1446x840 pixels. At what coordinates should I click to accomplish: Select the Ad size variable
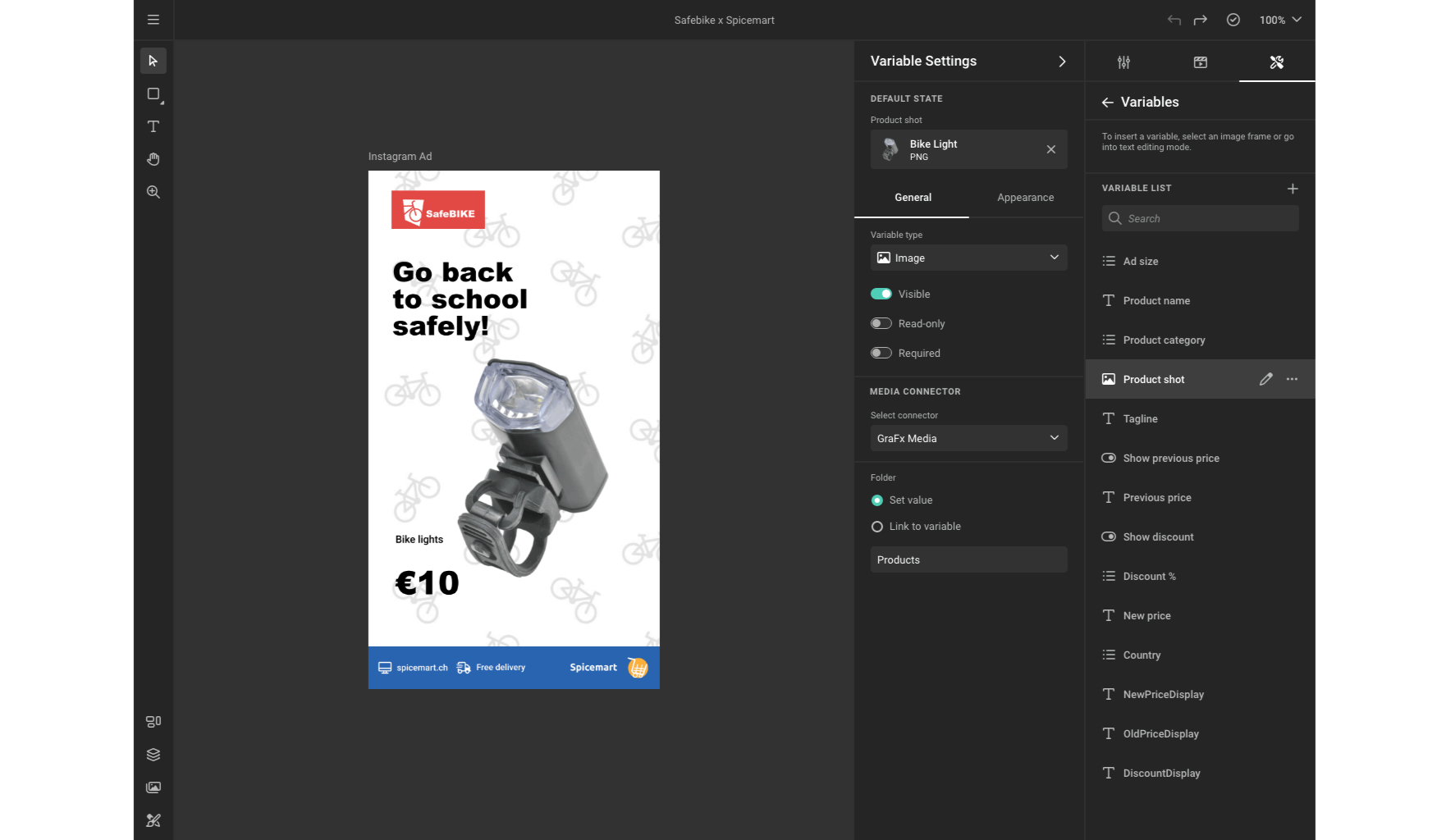(1201, 261)
